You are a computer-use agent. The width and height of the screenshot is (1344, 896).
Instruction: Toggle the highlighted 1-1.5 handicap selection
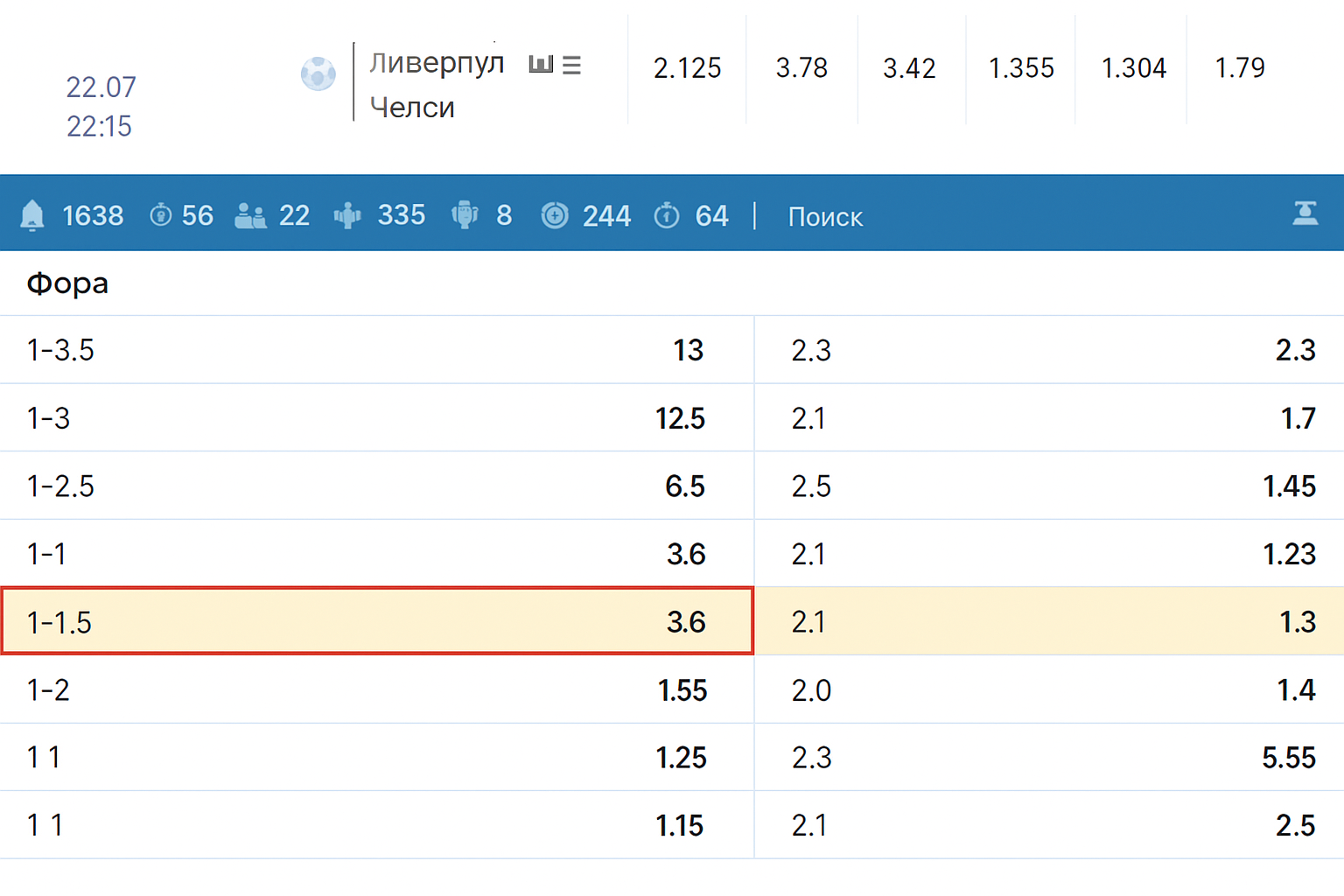point(376,621)
